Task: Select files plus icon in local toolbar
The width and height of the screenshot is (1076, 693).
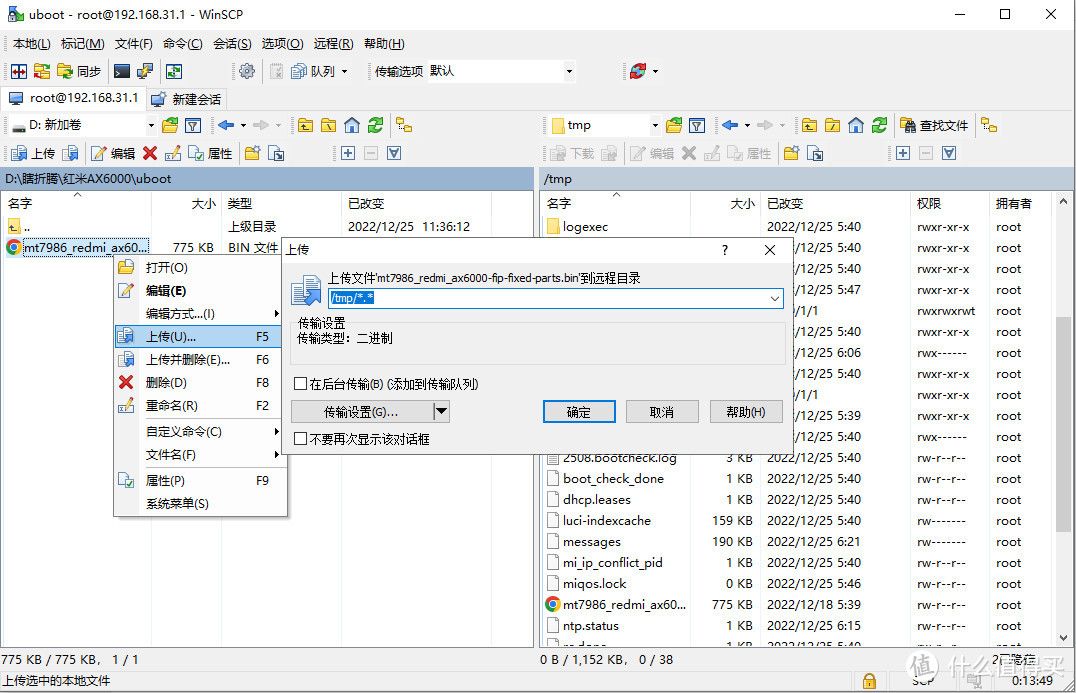Action: (x=348, y=153)
